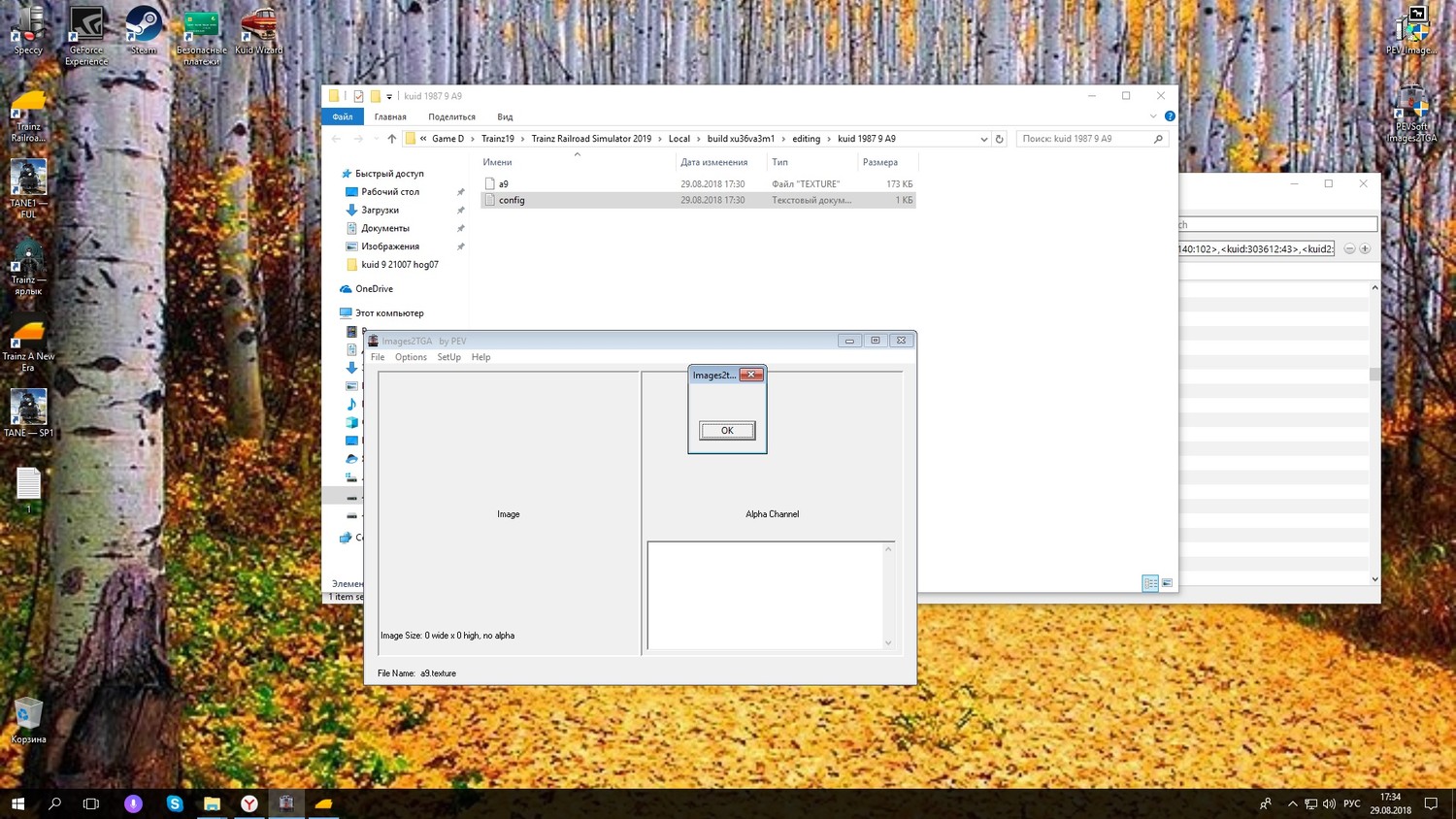Open the Quick Access Toolbar customize dropdown

[x=389, y=96]
